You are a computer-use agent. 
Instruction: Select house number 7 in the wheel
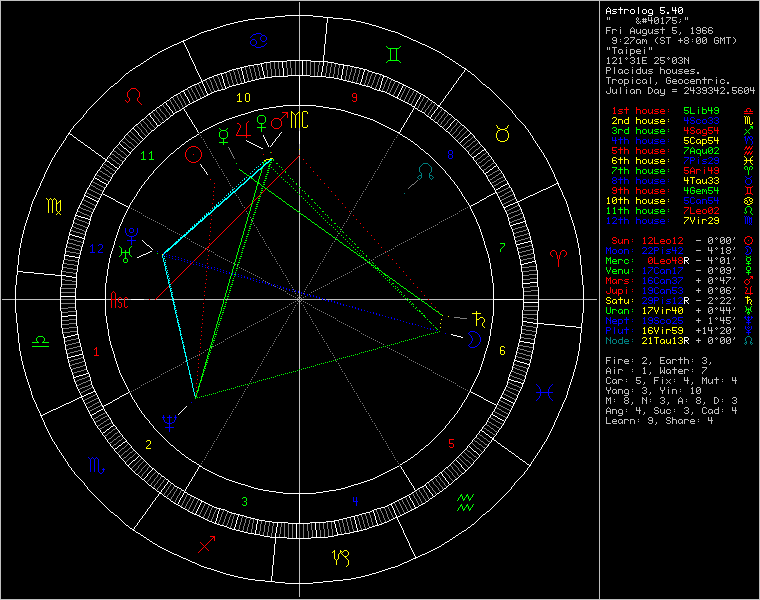point(502,248)
